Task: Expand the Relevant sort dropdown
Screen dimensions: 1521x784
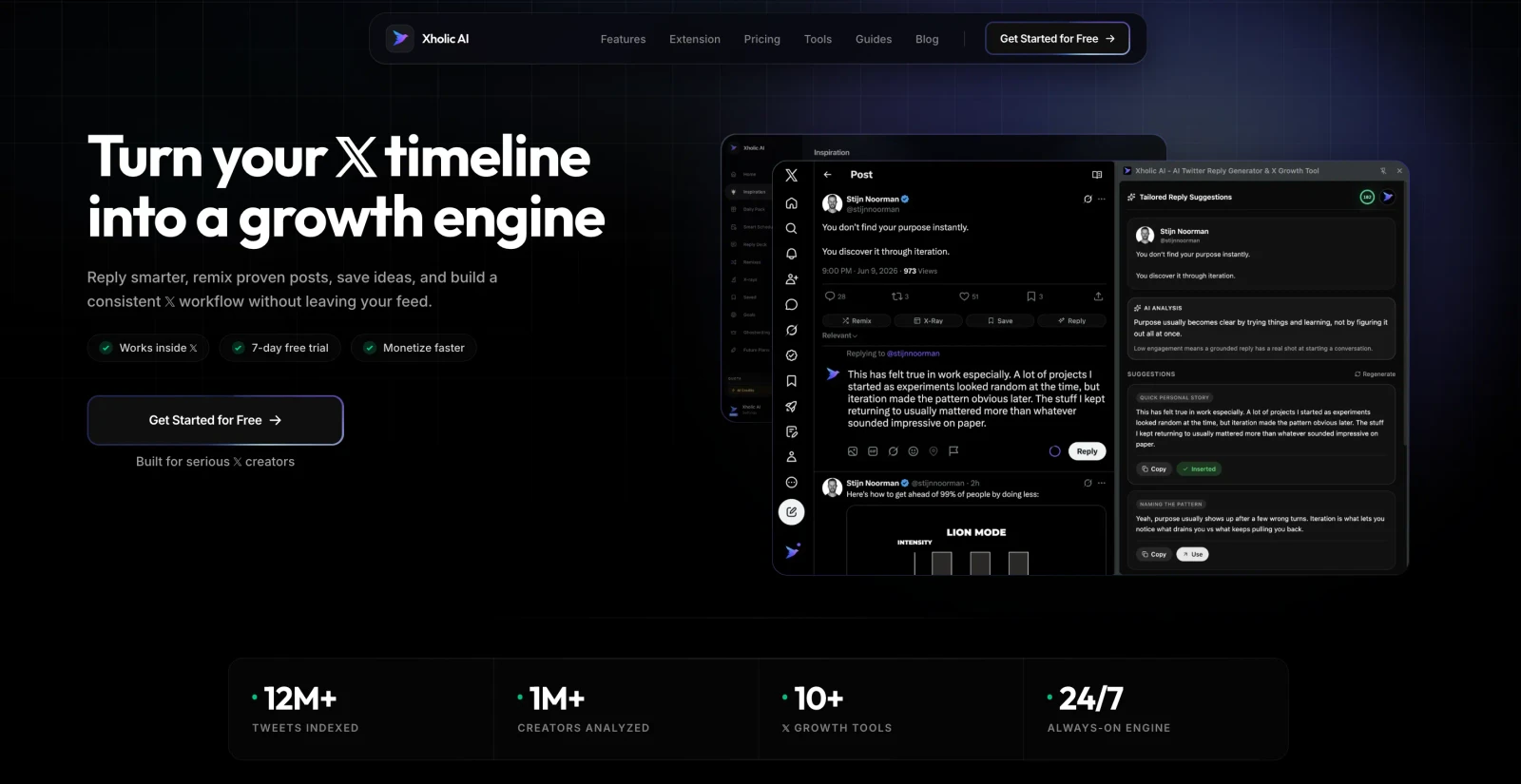Action: pos(839,335)
